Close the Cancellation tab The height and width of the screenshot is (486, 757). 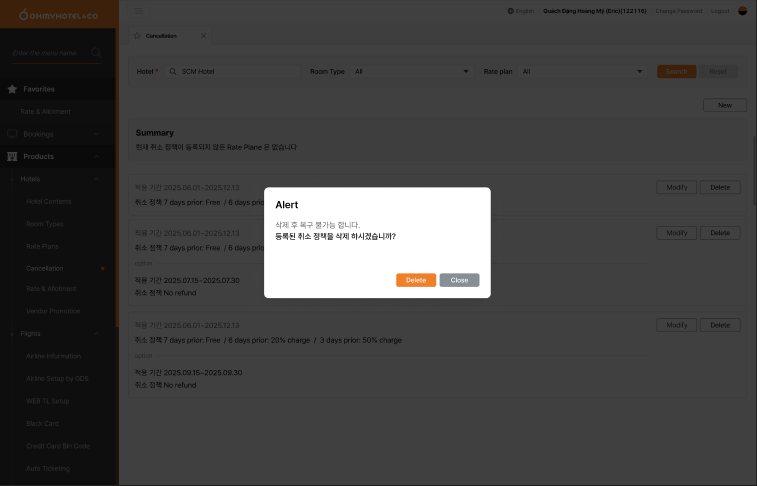[x=203, y=36]
